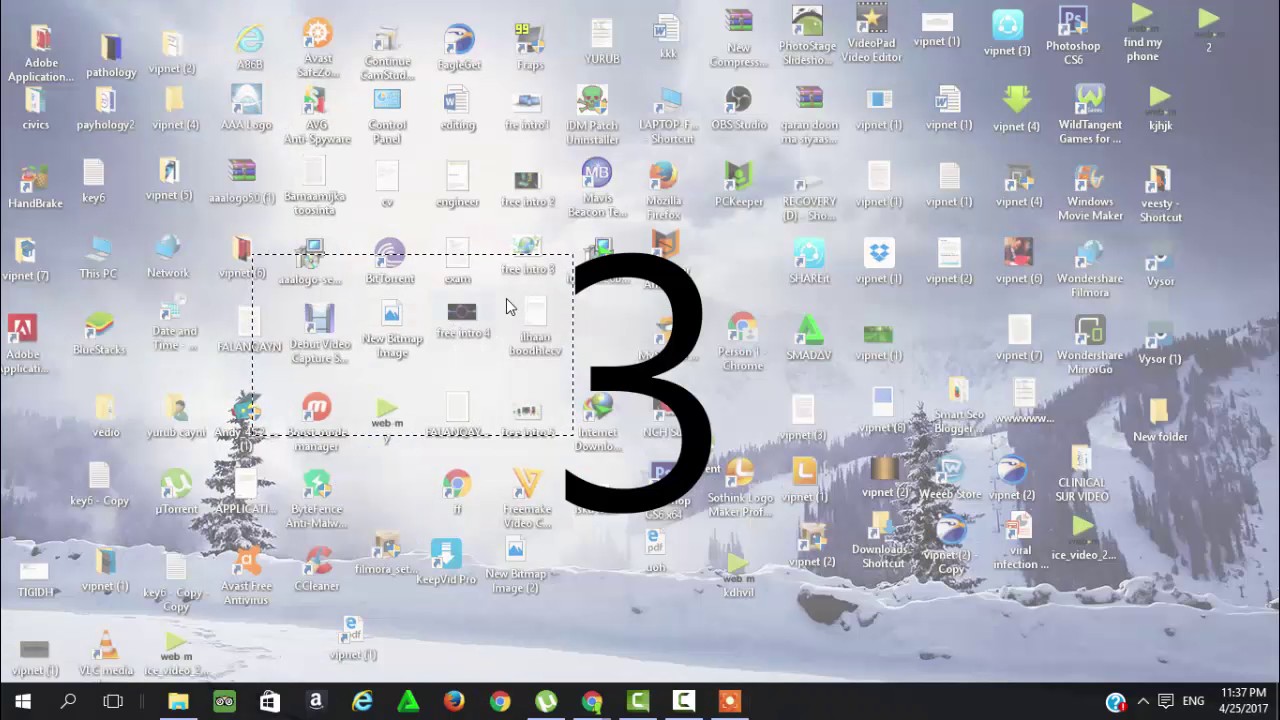Launch VideoPad Video Editor from desktop
1280x720 pixels.
point(873,33)
